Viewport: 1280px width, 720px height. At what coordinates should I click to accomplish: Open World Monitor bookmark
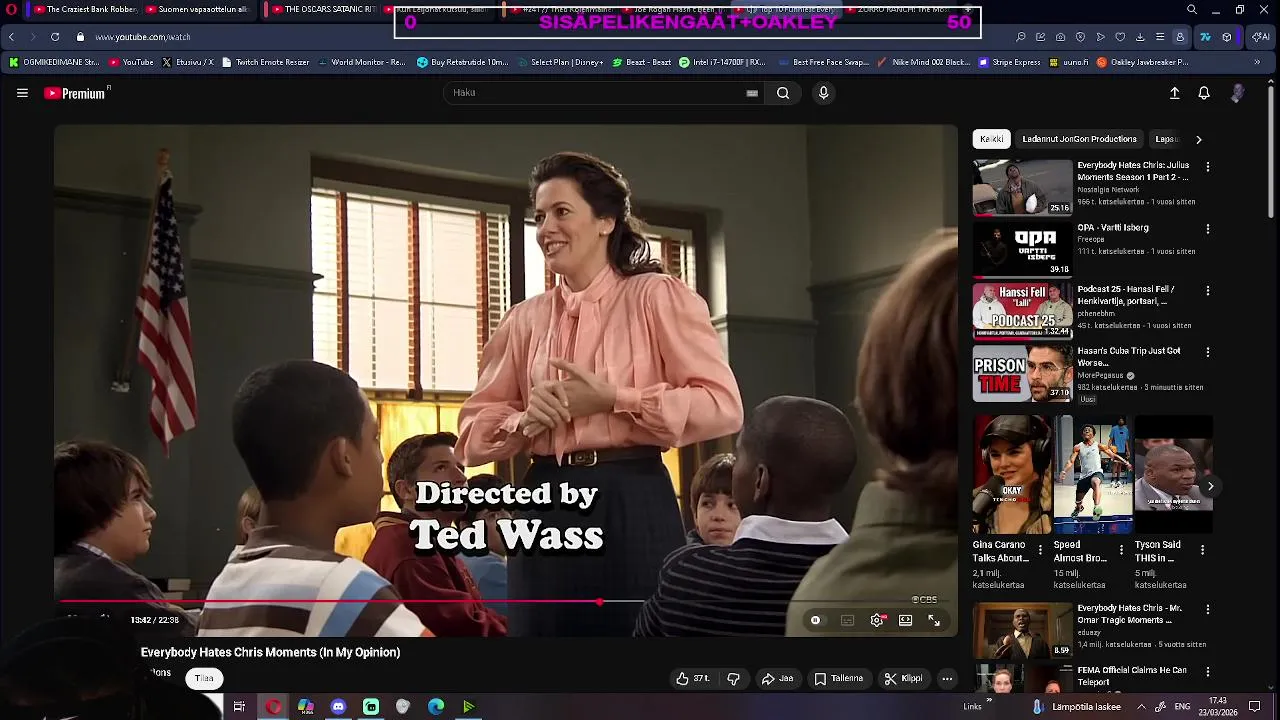click(361, 62)
